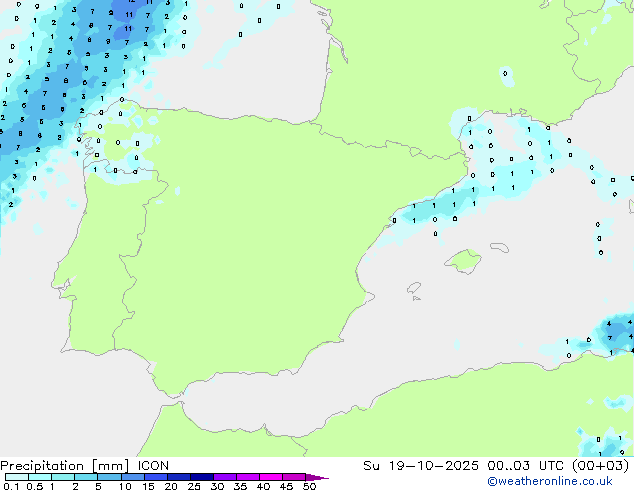Click the 5–10 mm legend swatch
The height and width of the screenshot is (490, 634).
tap(109, 477)
